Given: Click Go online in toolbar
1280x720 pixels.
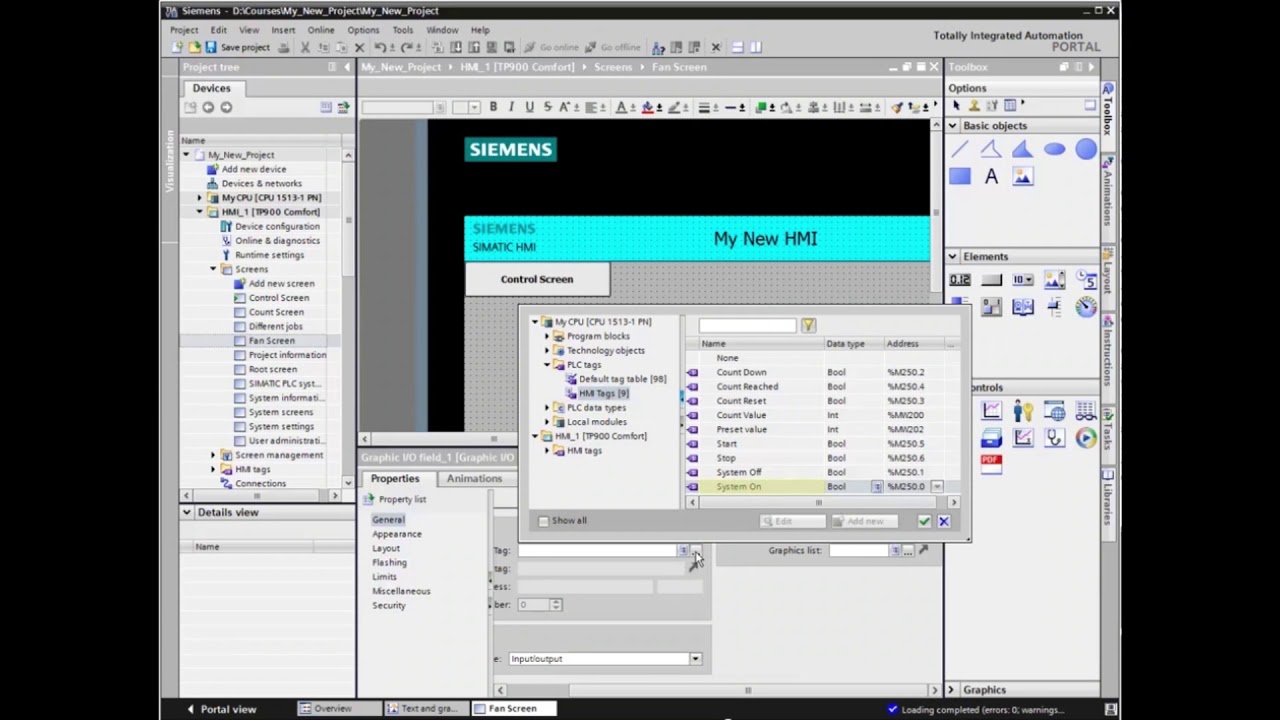Looking at the screenshot, I should click(x=549, y=47).
